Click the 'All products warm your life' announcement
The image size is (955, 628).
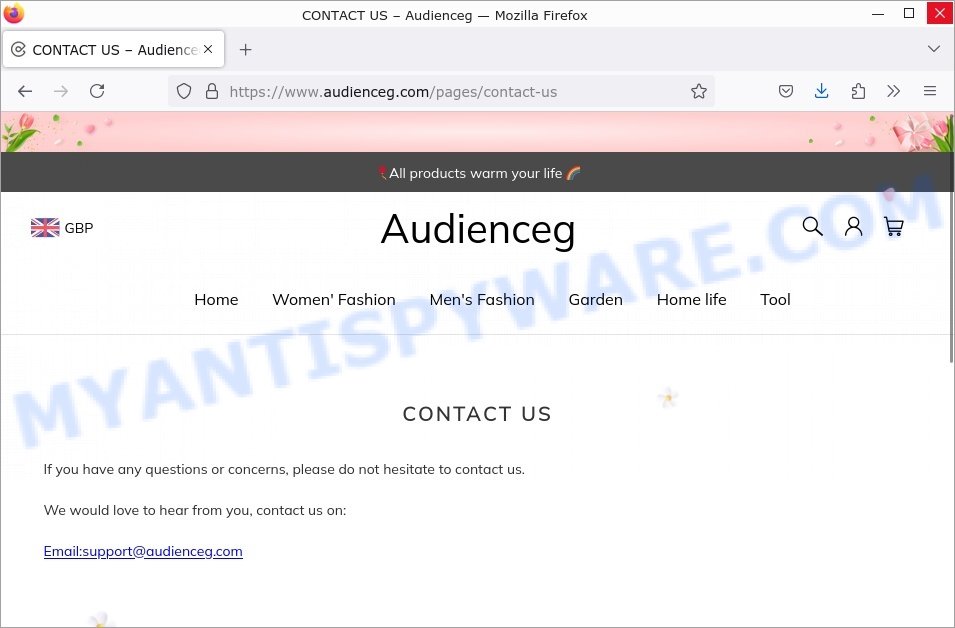pos(478,173)
